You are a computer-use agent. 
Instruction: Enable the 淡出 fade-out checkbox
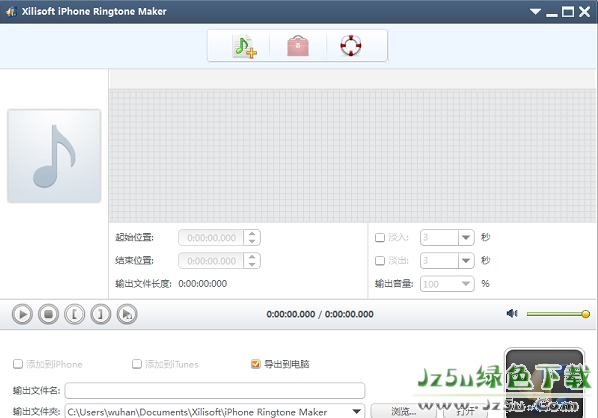[380, 260]
